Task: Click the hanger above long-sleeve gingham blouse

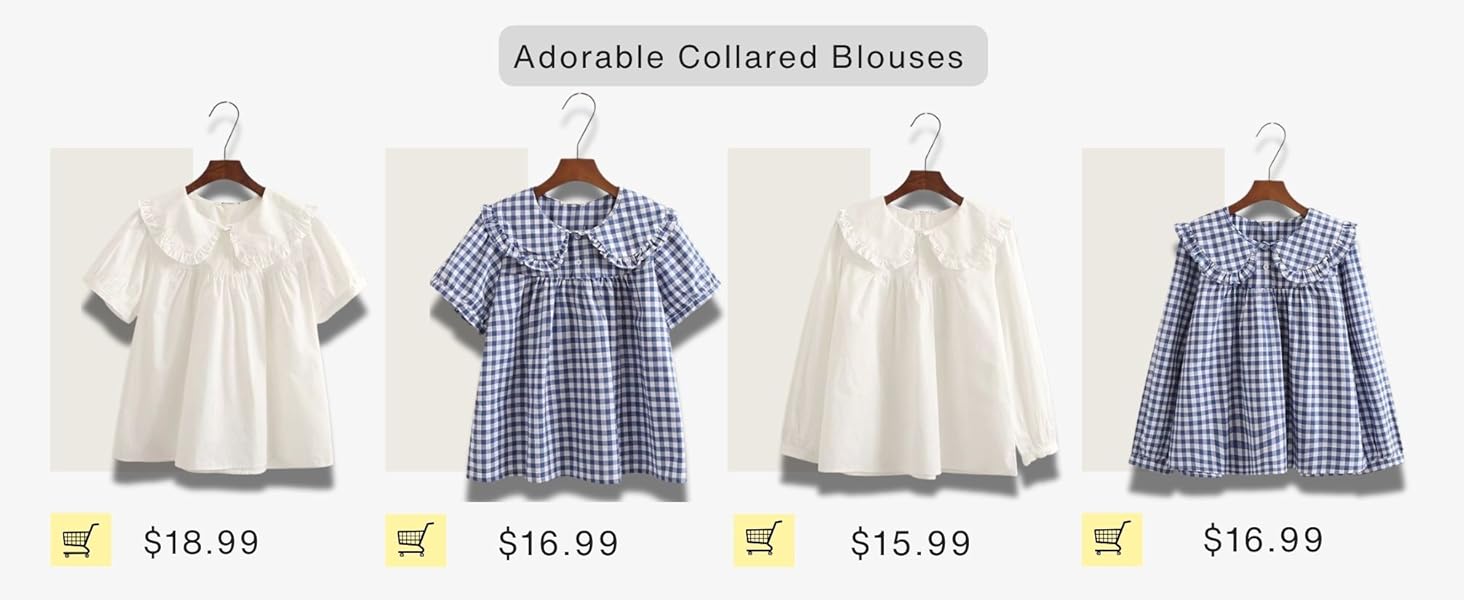Action: pos(1269,170)
